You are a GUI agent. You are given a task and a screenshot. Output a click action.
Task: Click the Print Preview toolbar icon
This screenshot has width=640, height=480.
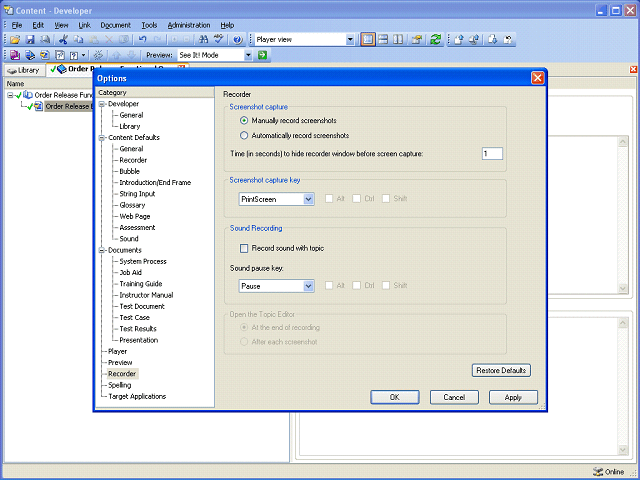[x=45, y=40]
